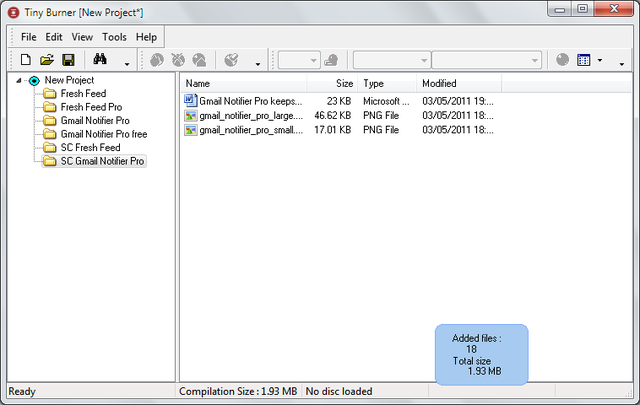Image resolution: width=640 pixels, height=405 pixels.
Task: Select the SC Gmail Notifier Pro folder
Action: tap(102, 161)
